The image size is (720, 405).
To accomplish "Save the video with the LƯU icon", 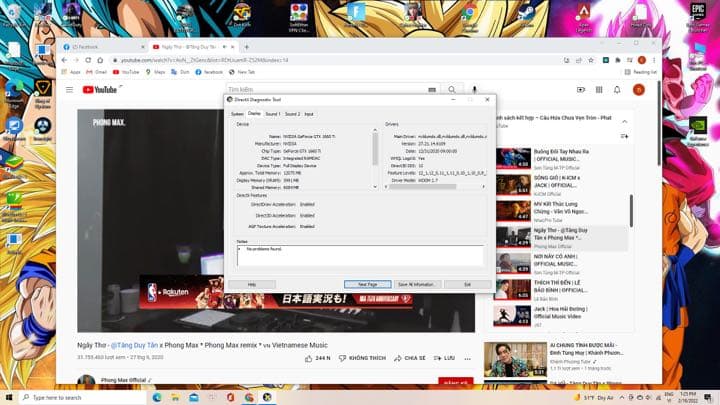I will [x=436, y=357].
